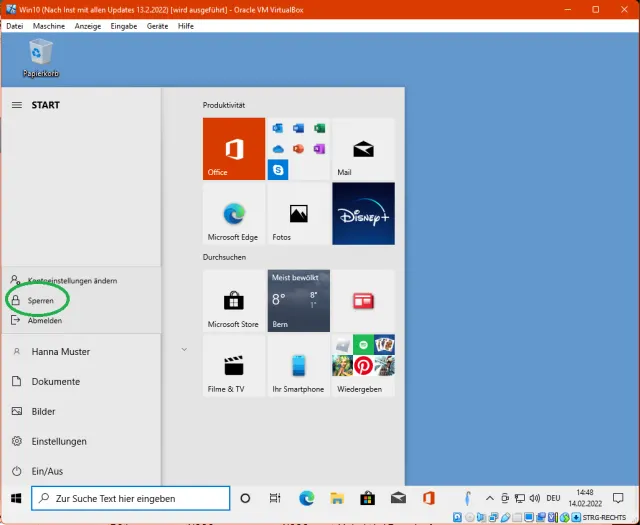The image size is (640, 525).
Task: Open the Geräte menu
Action: (157, 26)
